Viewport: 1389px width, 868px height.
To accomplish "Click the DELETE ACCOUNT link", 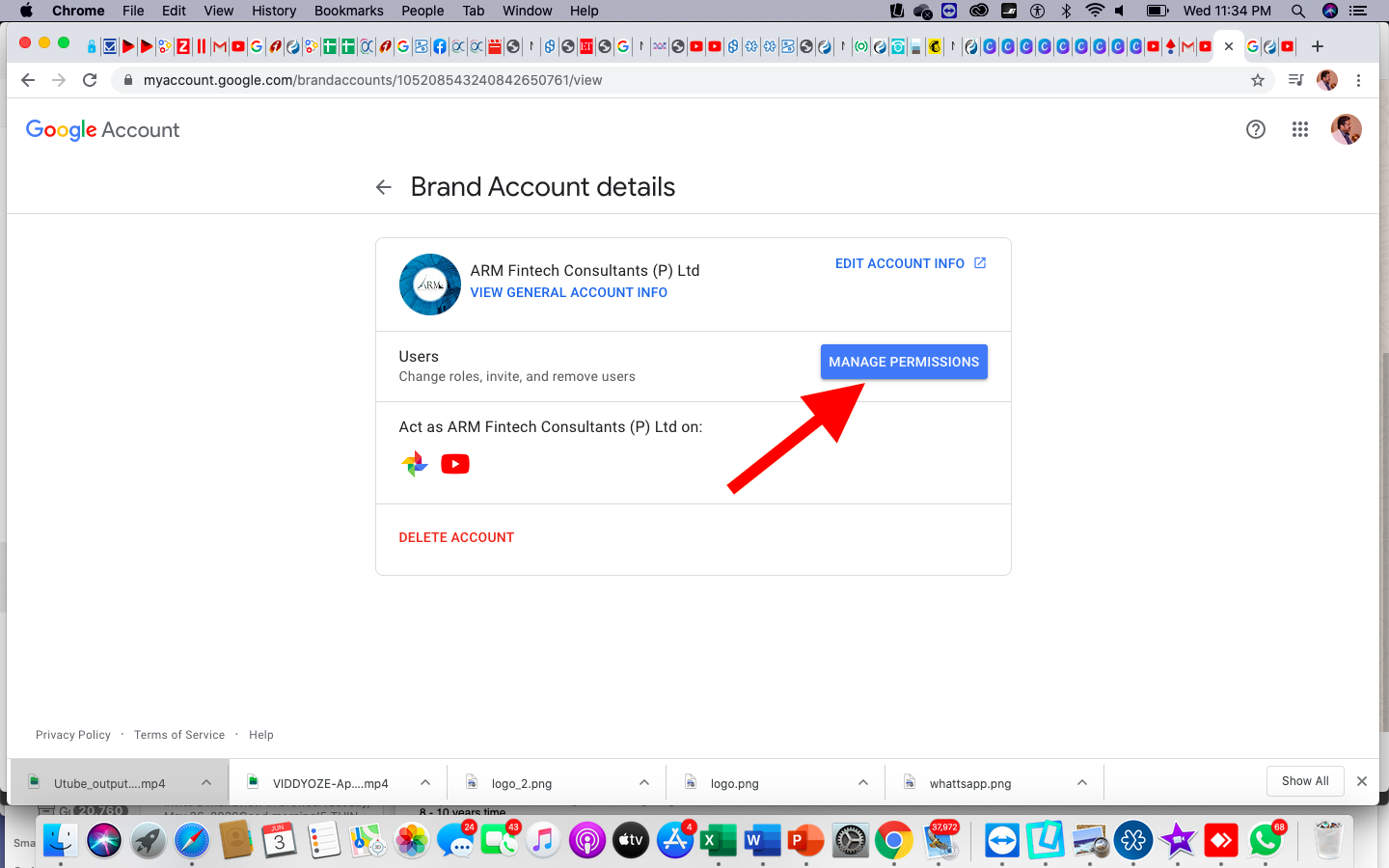I will (x=456, y=537).
